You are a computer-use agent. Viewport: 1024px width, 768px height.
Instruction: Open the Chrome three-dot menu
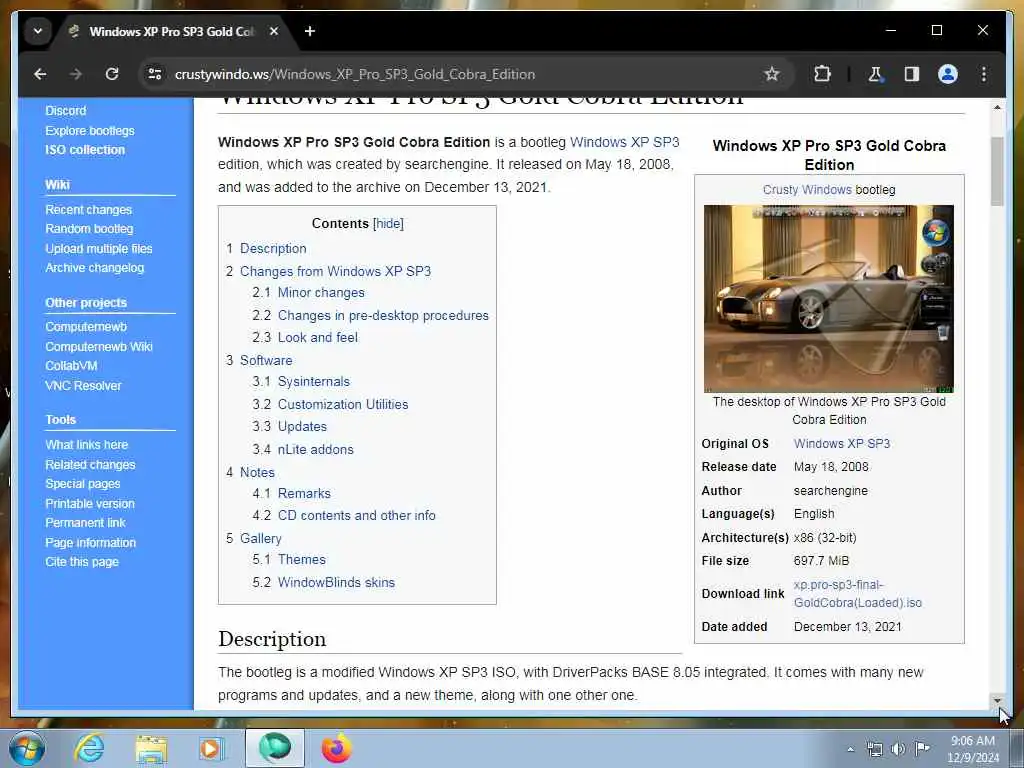pos(984,74)
